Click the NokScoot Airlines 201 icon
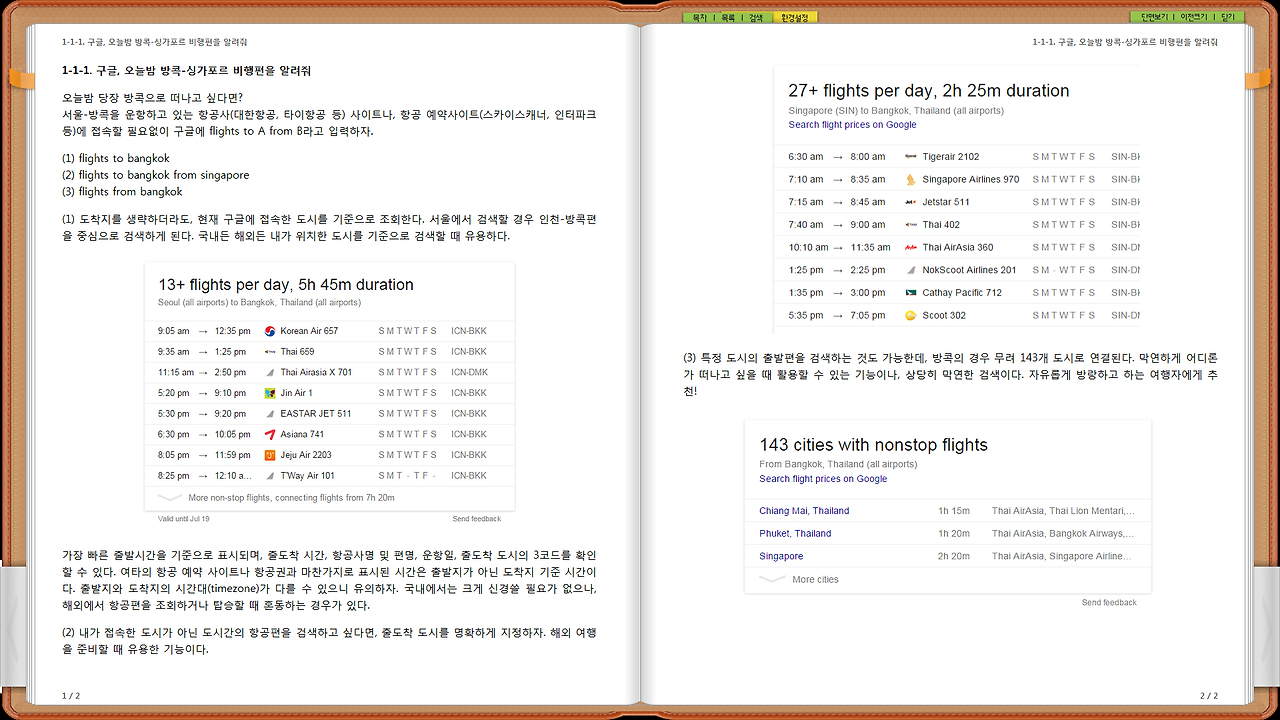Image resolution: width=1280 pixels, height=720 pixels. (x=911, y=270)
